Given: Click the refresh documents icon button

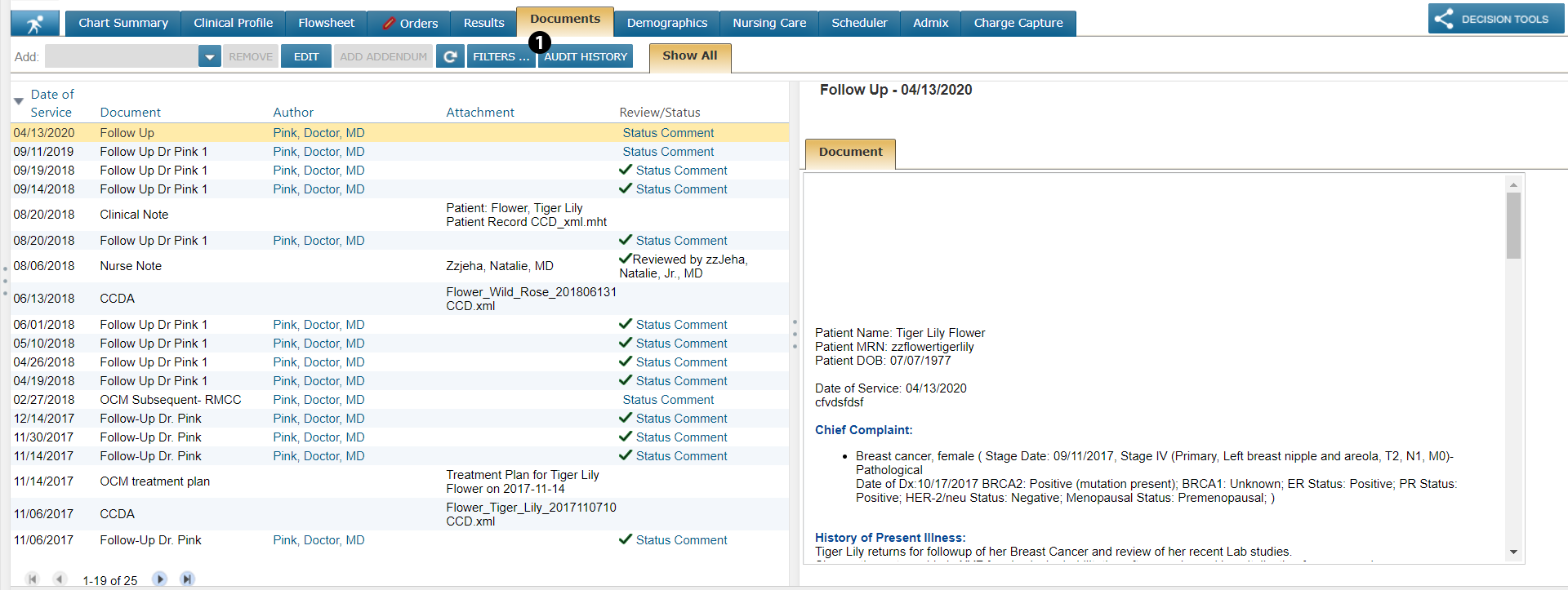Looking at the screenshot, I should (449, 56).
